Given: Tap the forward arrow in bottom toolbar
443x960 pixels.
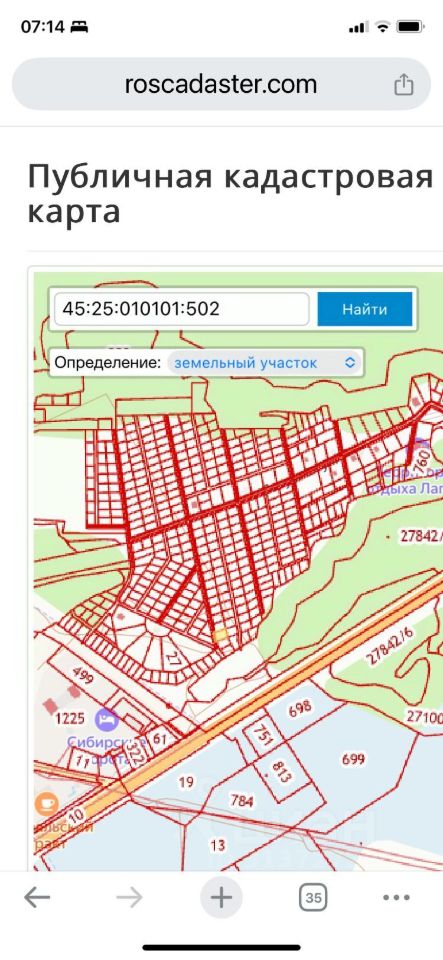Looking at the screenshot, I should 129,898.
